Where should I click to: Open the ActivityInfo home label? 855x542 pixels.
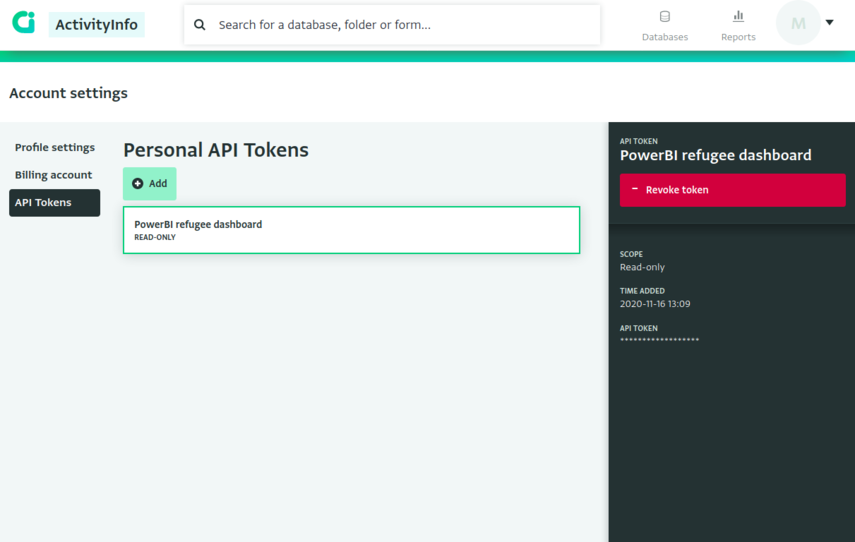click(x=97, y=25)
